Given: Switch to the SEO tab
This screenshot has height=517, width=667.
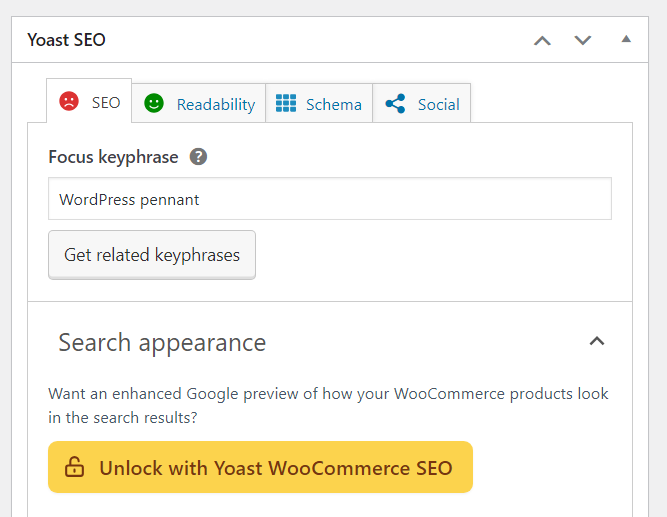Looking at the screenshot, I should tap(106, 102).
